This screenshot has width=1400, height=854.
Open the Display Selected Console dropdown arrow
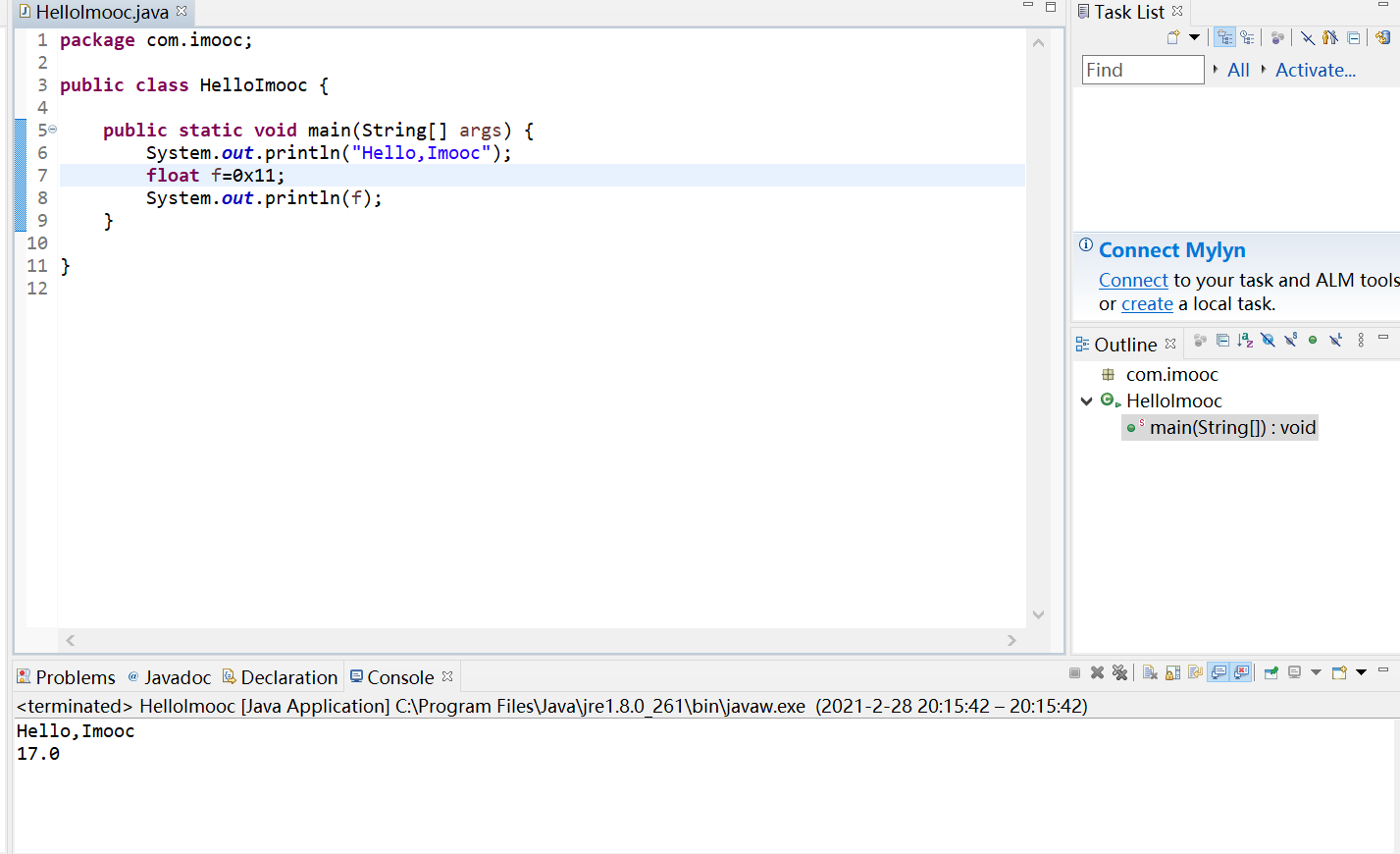point(1316,672)
